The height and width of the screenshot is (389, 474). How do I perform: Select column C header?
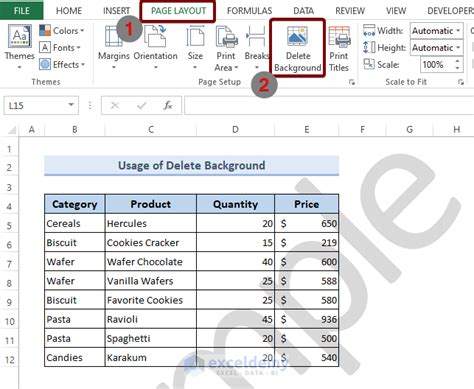(151, 129)
